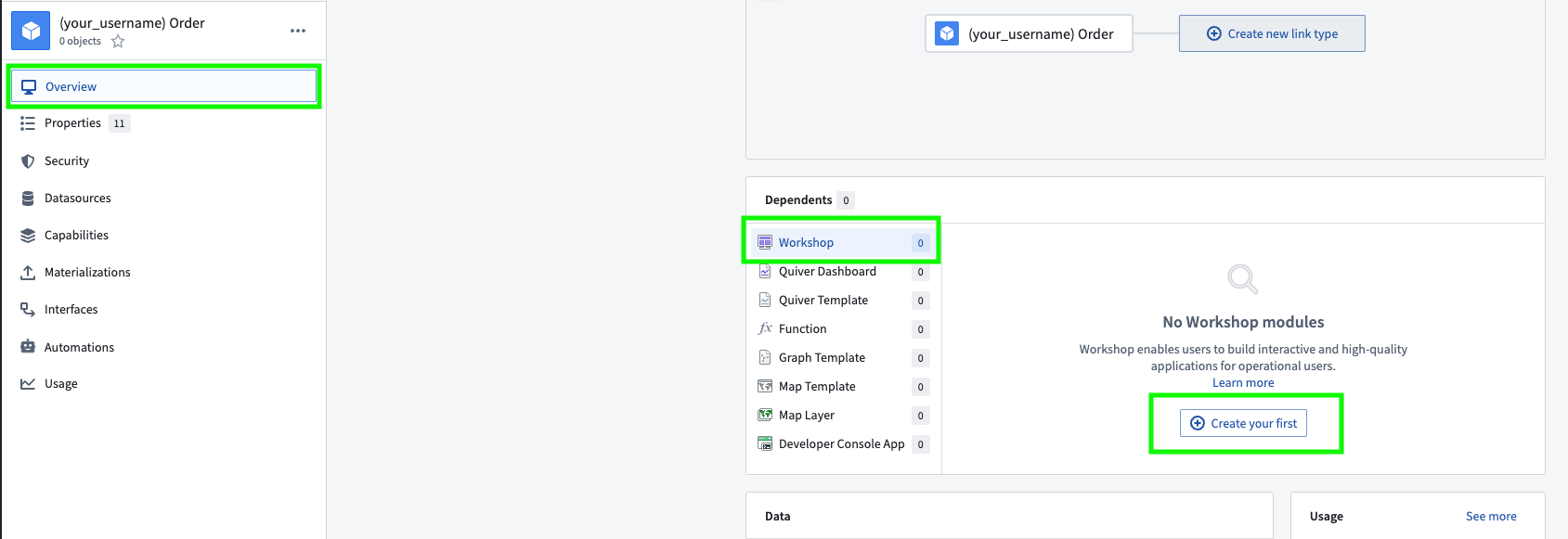Screen dimensions: 1568x539
Task: Follow the Learn more link
Action: point(1243,383)
